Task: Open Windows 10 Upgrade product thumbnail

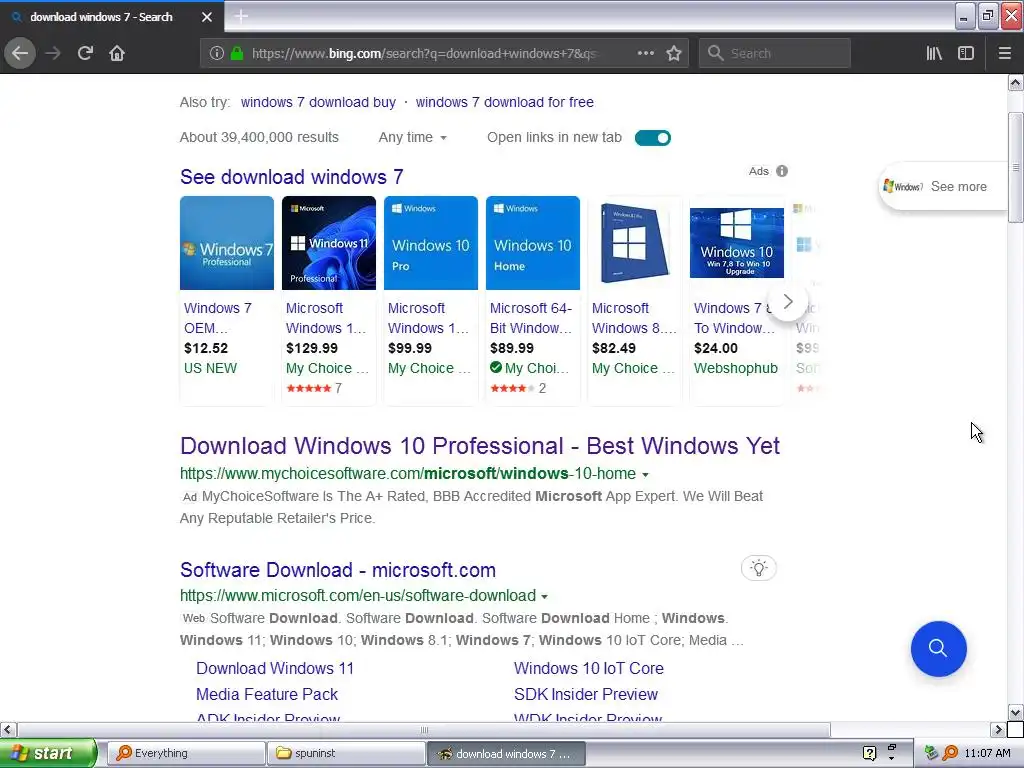Action: 737,243
